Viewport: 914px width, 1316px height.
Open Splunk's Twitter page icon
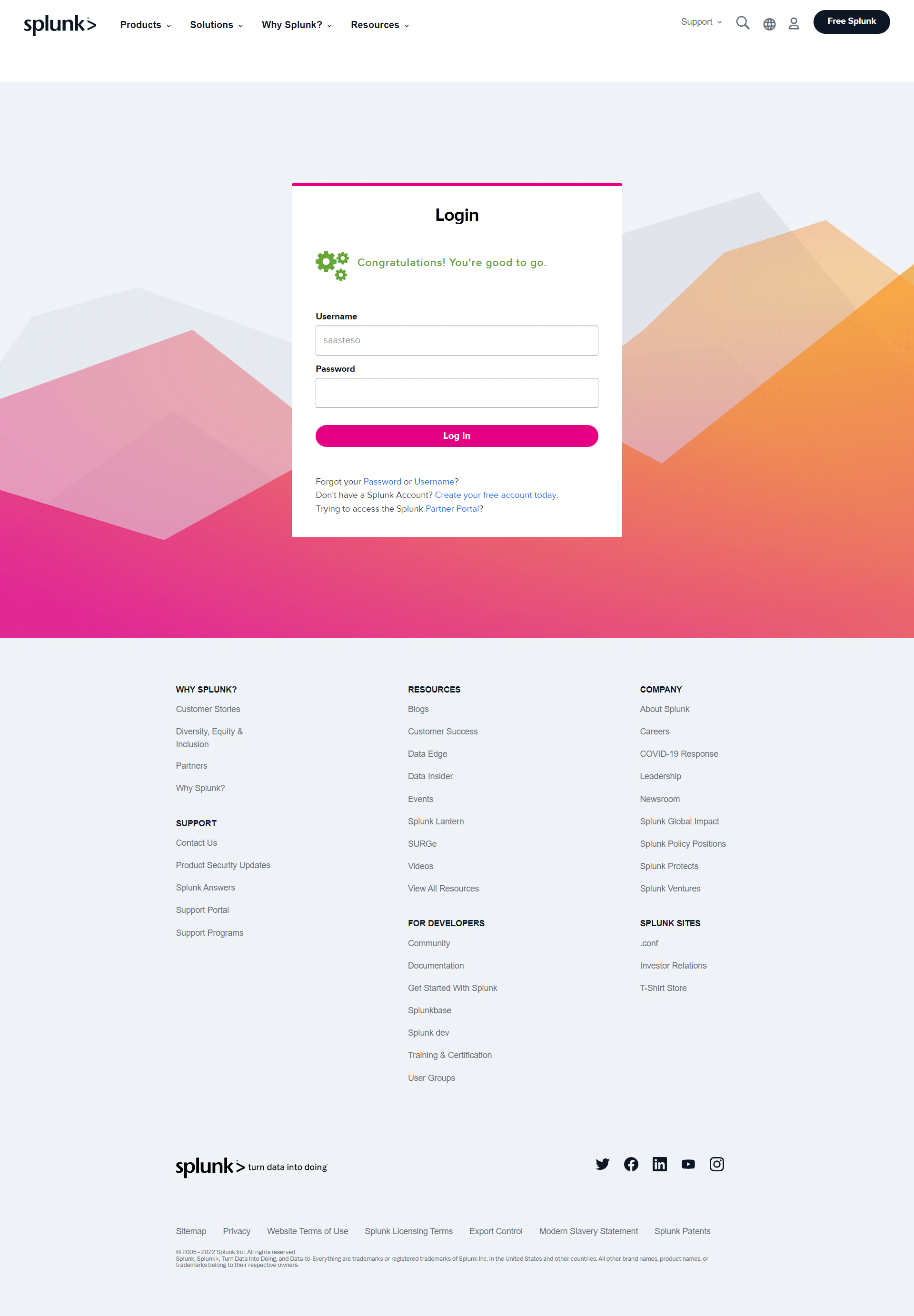coord(602,1164)
